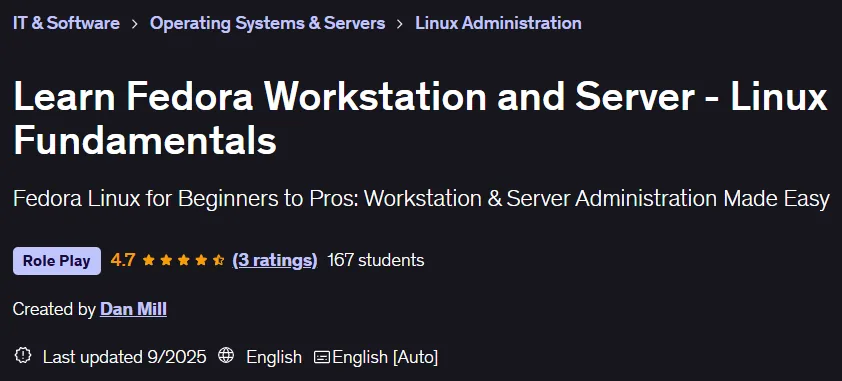This screenshot has width=842, height=381.
Task: Click the last updated alert icon
Action: [x=23, y=356]
